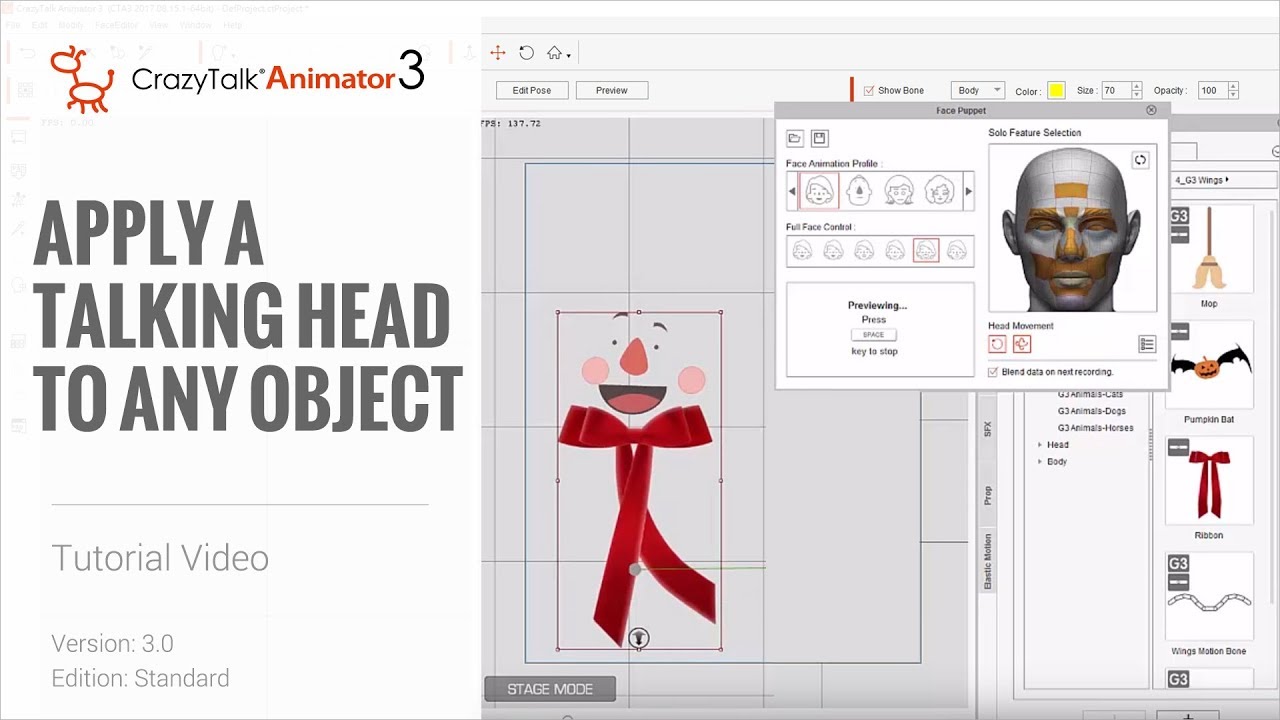Select the sixth Full Face Control preset
Image resolution: width=1280 pixels, height=720 pixels.
click(957, 251)
